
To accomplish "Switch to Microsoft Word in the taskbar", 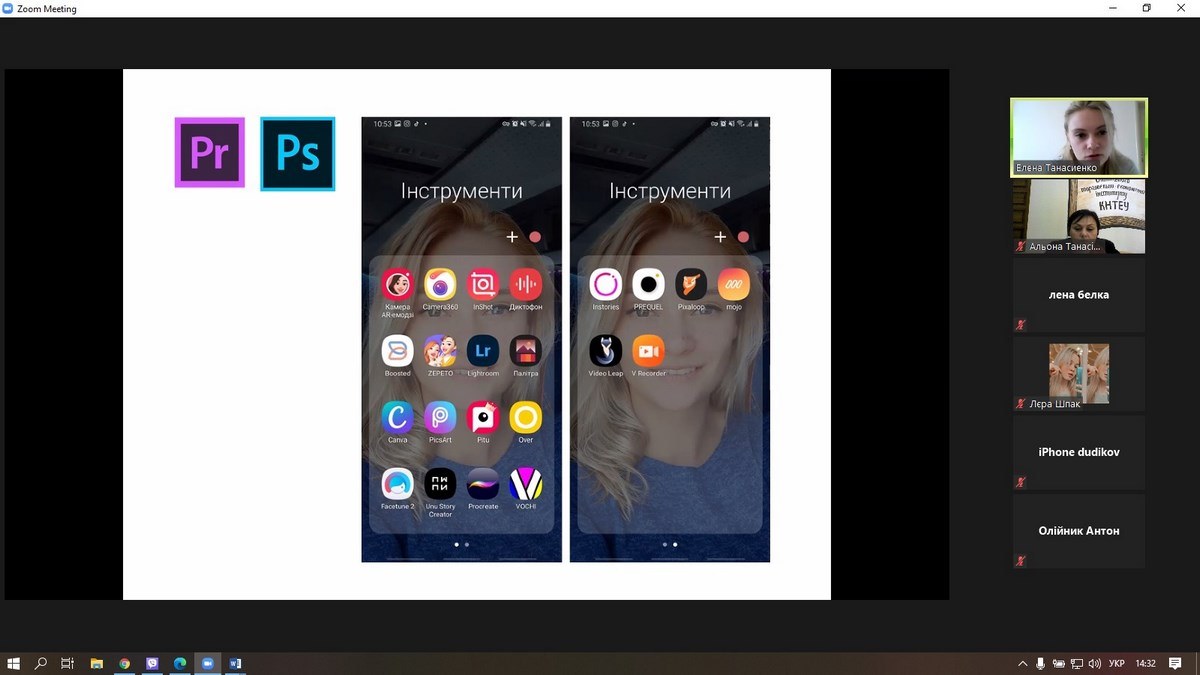I will 236,663.
